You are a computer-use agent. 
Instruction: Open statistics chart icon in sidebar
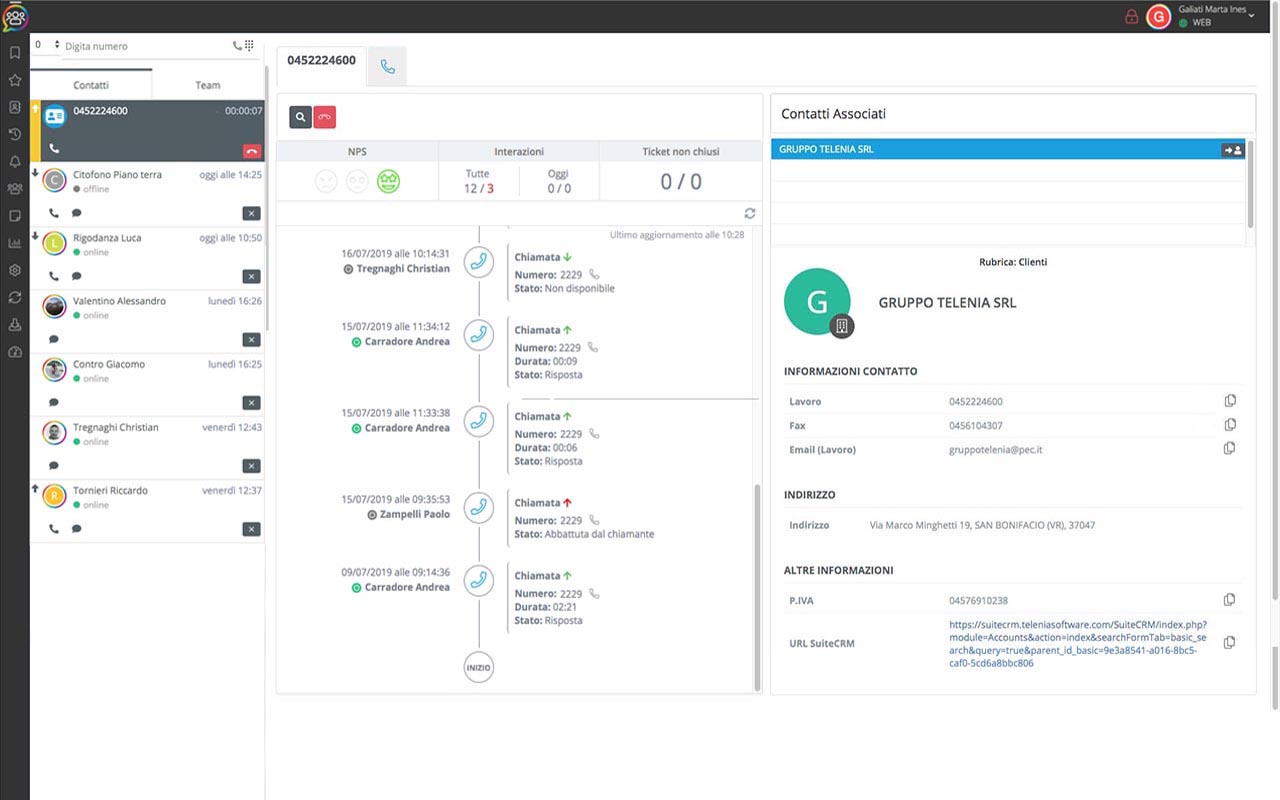click(x=15, y=243)
